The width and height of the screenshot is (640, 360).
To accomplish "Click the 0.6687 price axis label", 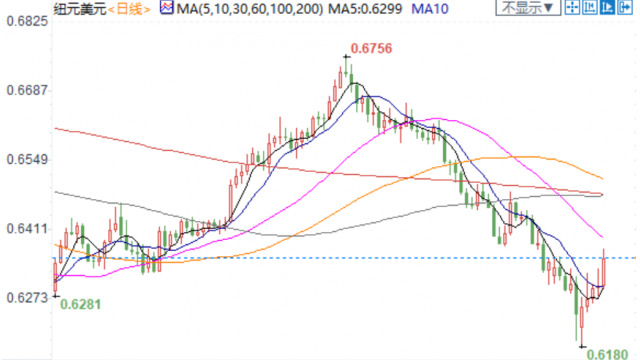I will point(27,90).
